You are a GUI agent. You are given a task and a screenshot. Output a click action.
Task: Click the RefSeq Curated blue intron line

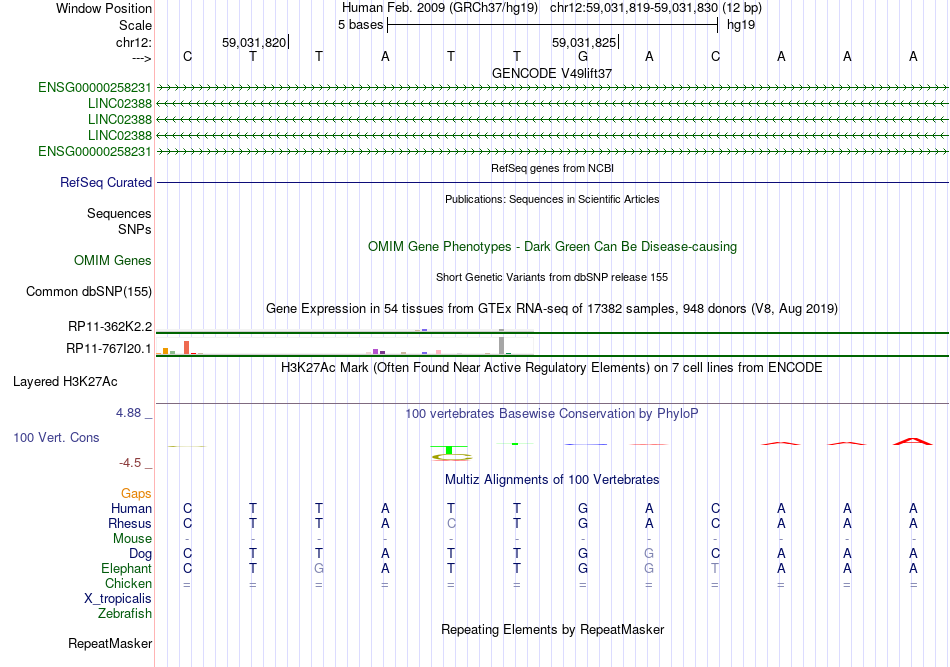[x=552, y=182]
